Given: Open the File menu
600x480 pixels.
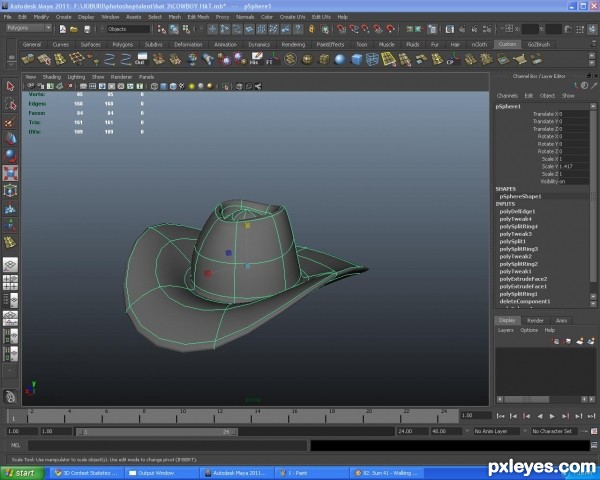Looking at the screenshot, I should 7,17.
